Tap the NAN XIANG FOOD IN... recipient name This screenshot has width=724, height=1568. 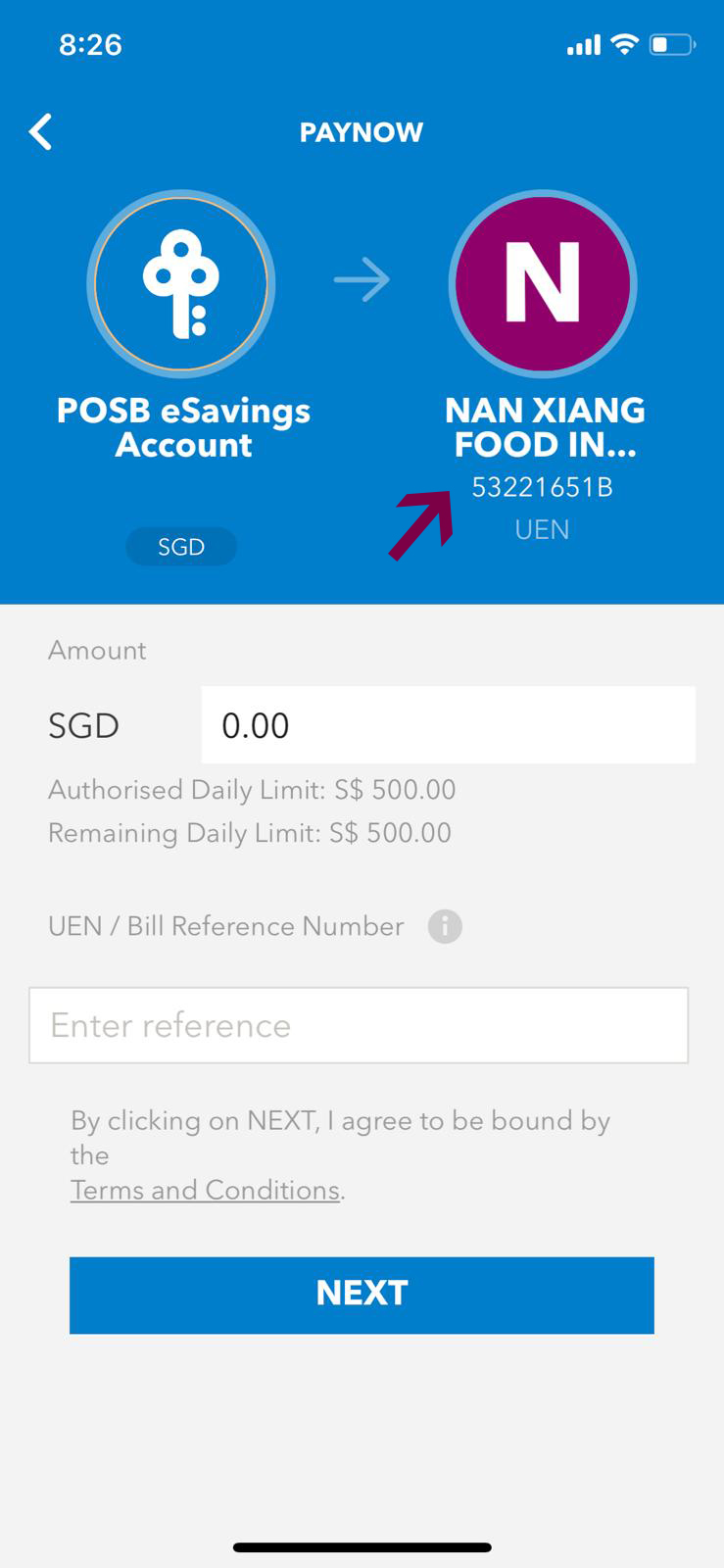[545, 427]
